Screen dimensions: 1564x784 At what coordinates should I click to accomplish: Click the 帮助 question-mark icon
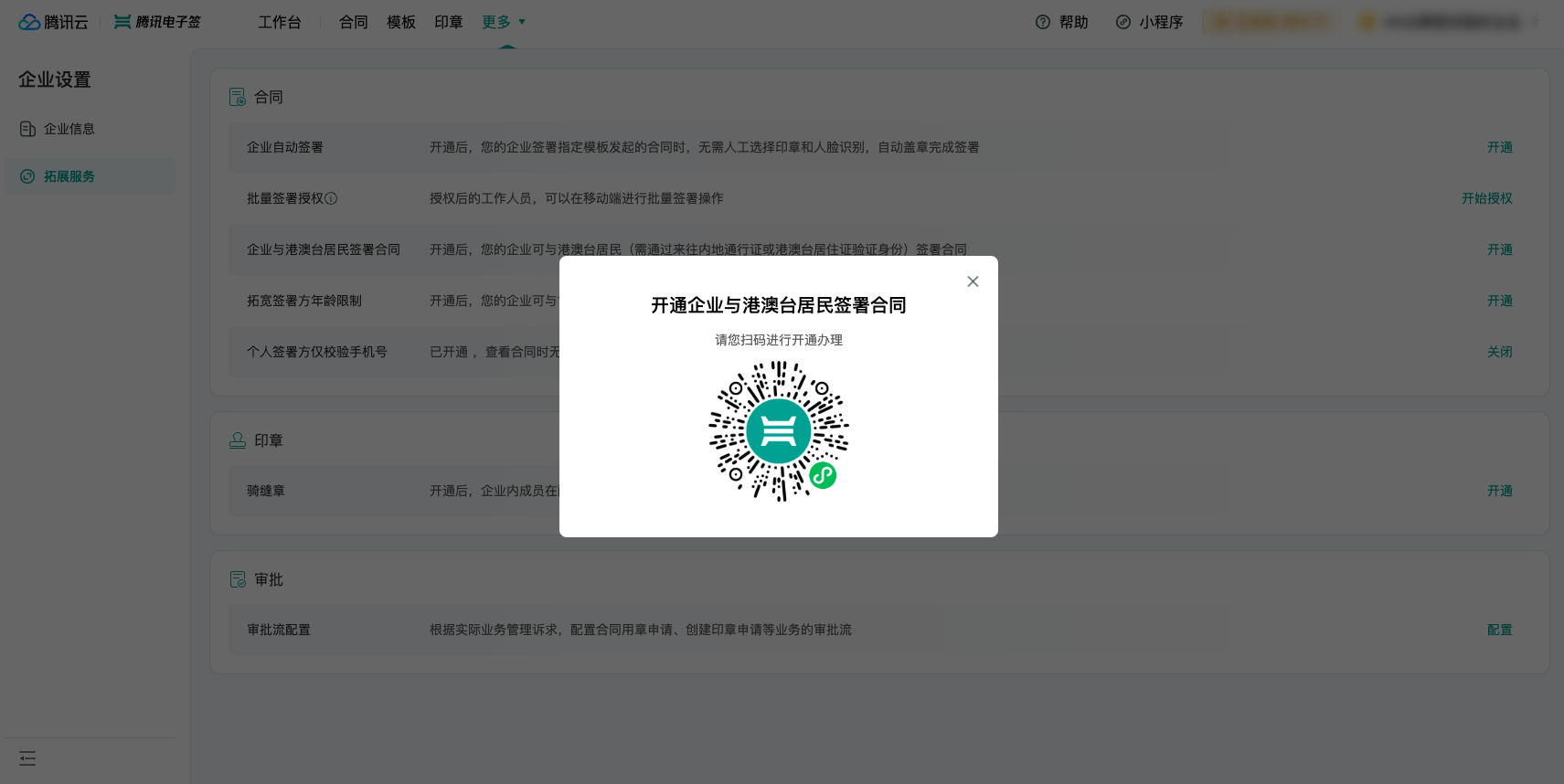1043,22
